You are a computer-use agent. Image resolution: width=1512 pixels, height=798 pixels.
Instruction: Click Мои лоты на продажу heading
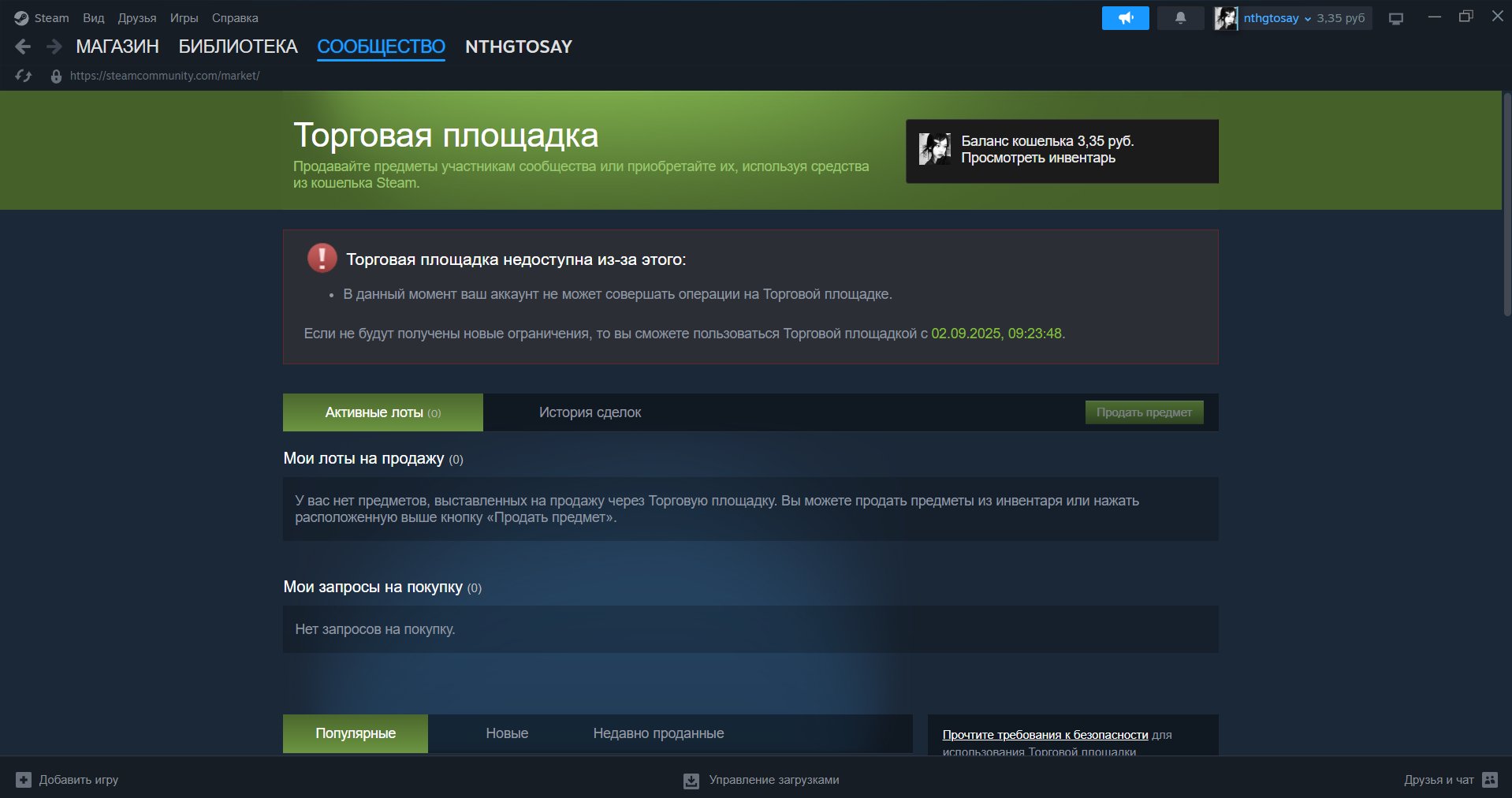tap(363, 458)
